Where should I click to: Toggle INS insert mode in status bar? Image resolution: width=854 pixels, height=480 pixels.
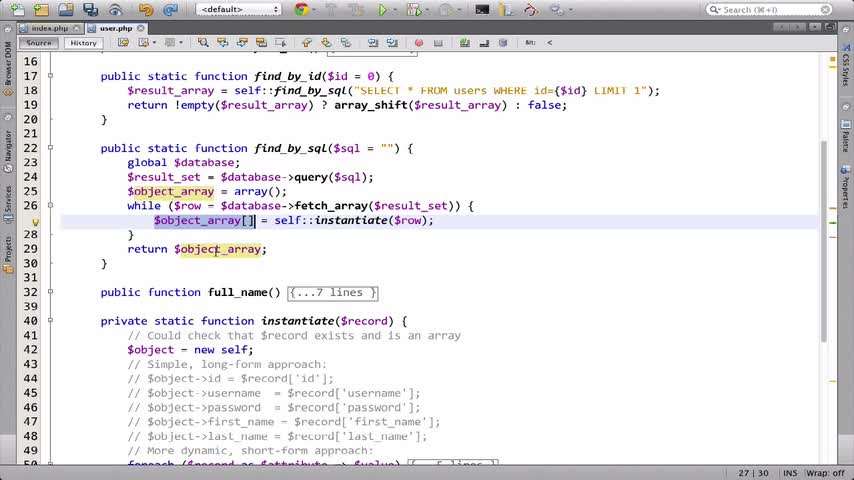tap(790, 473)
